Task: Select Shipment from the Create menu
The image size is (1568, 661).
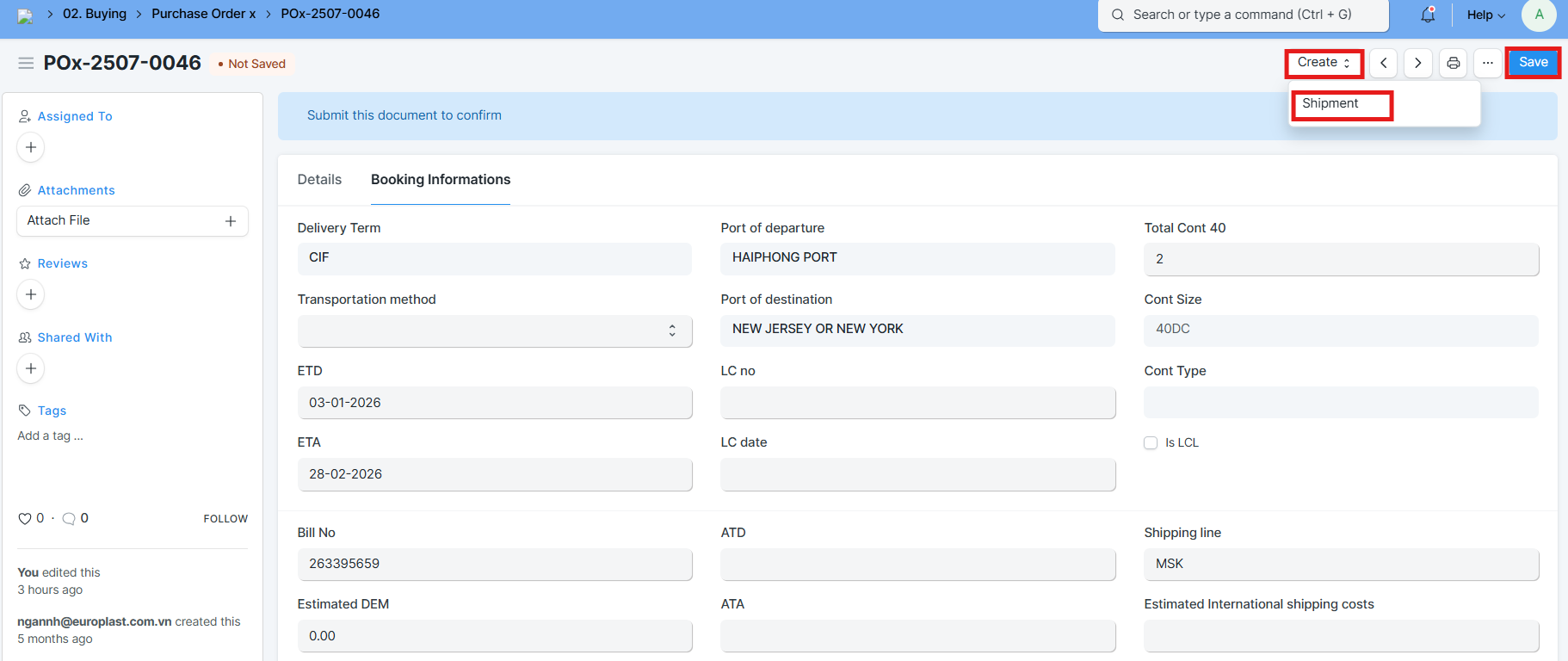Action: pyautogui.click(x=1330, y=103)
